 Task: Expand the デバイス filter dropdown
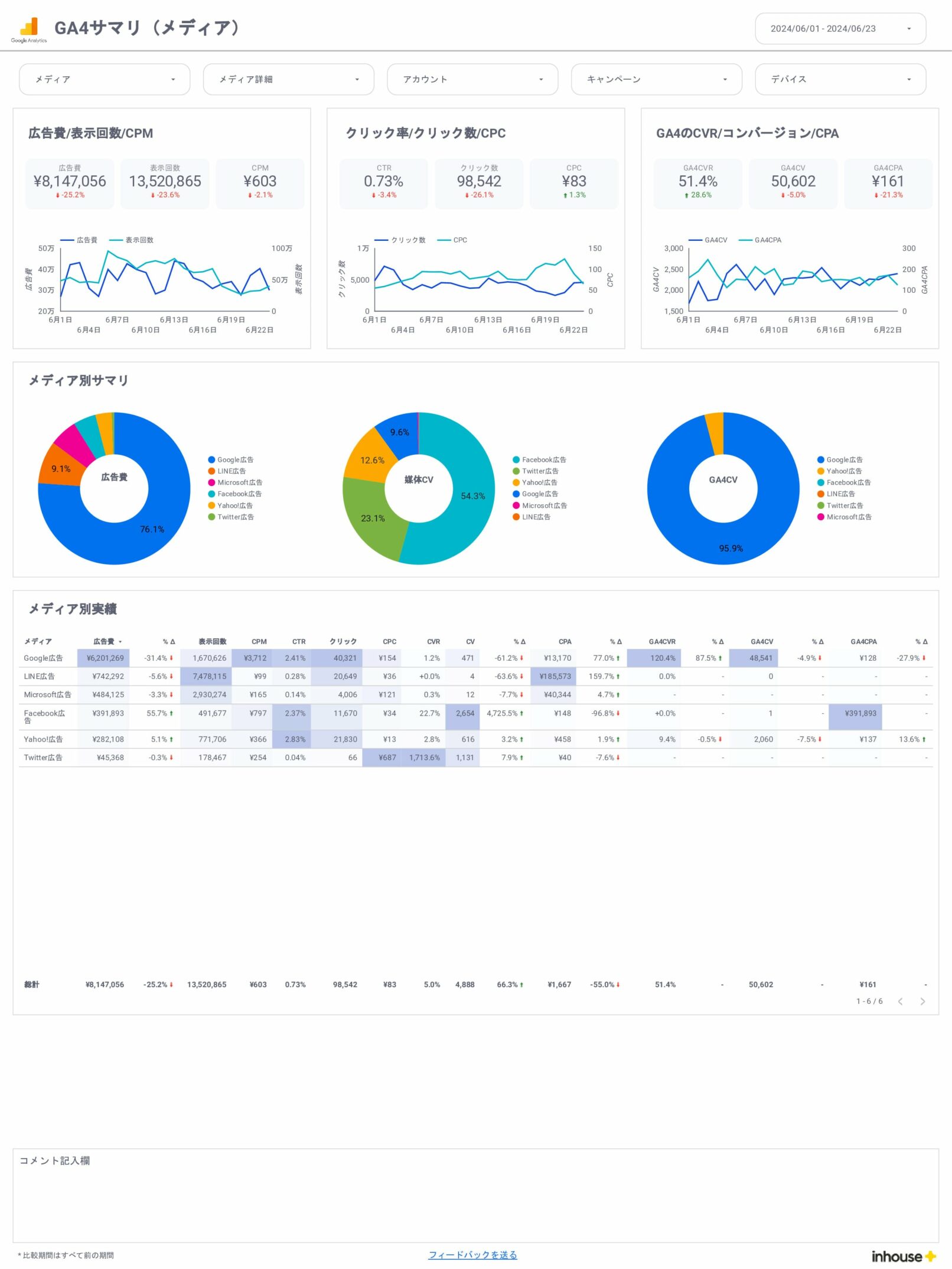point(840,79)
